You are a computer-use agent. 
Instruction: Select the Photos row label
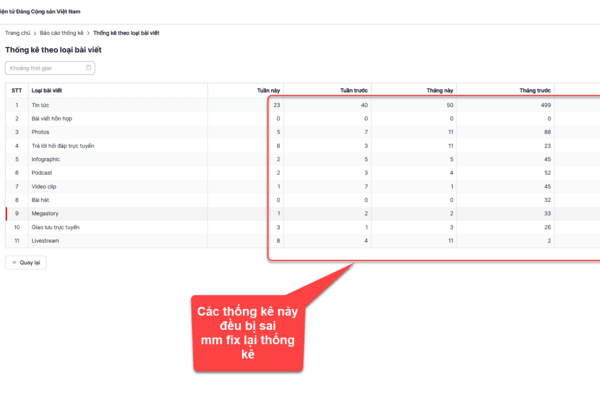(40, 132)
